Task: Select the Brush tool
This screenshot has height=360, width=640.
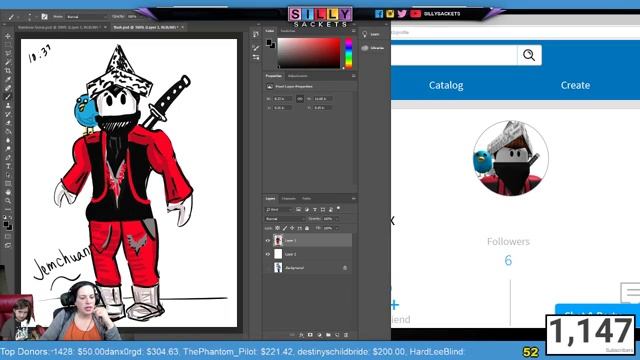Action: (8, 97)
